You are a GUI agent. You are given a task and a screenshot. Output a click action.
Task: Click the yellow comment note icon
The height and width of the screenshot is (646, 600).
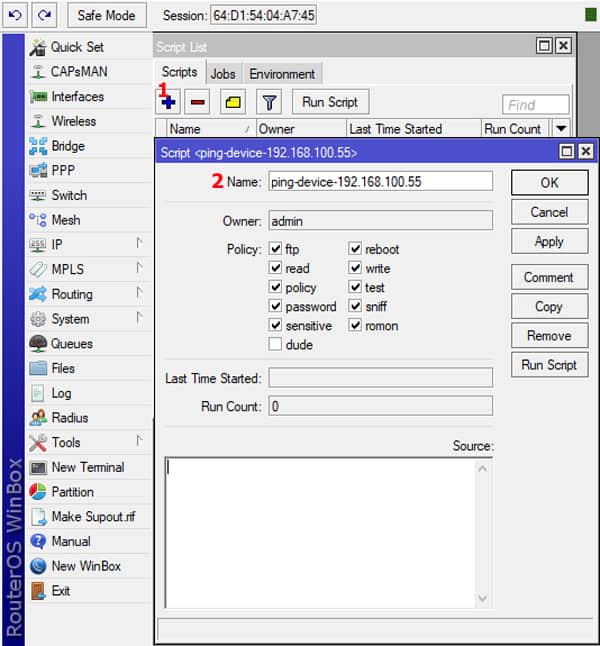click(232, 102)
